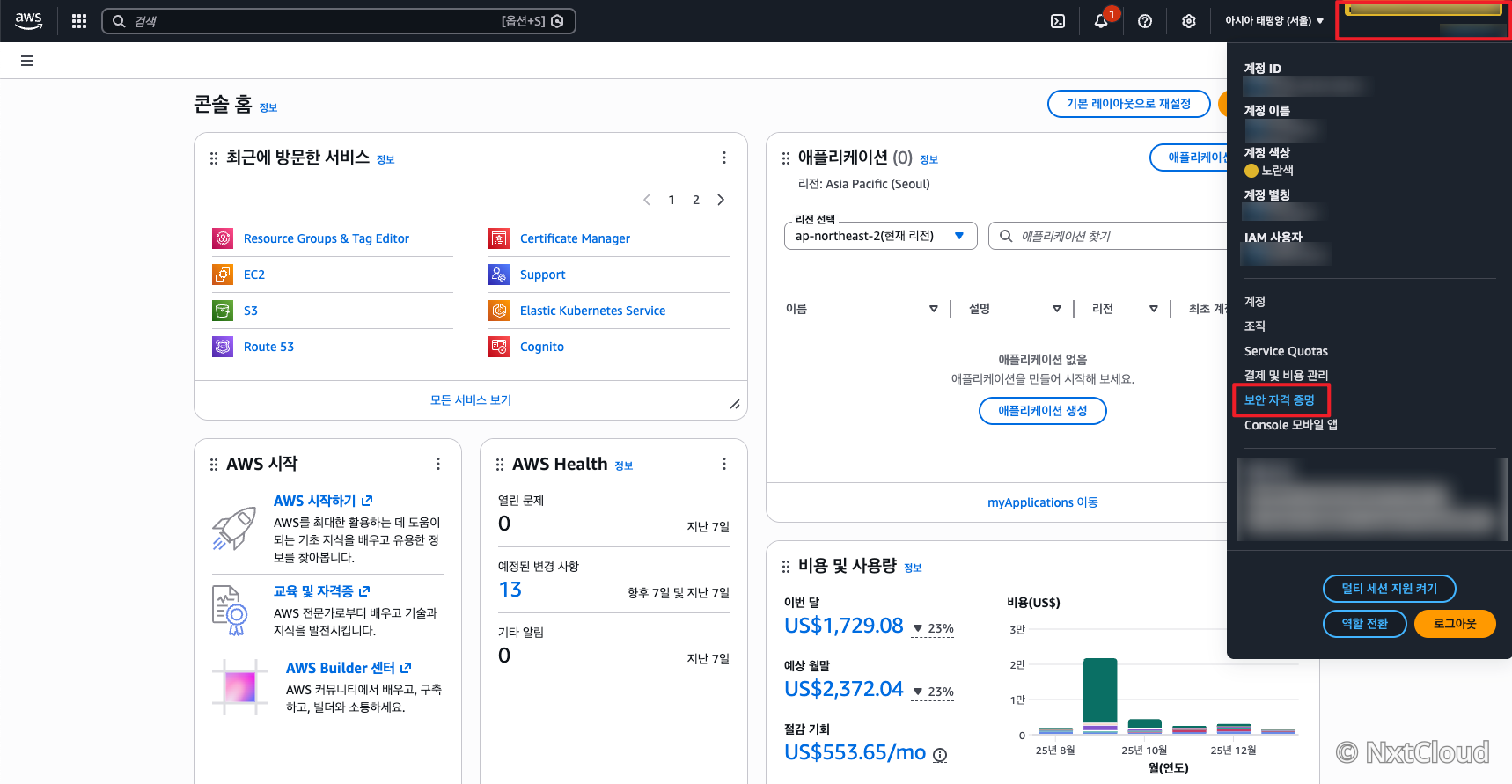
Task: Click the 기본 레이아웃으로 재설정 button
Action: point(1129,104)
